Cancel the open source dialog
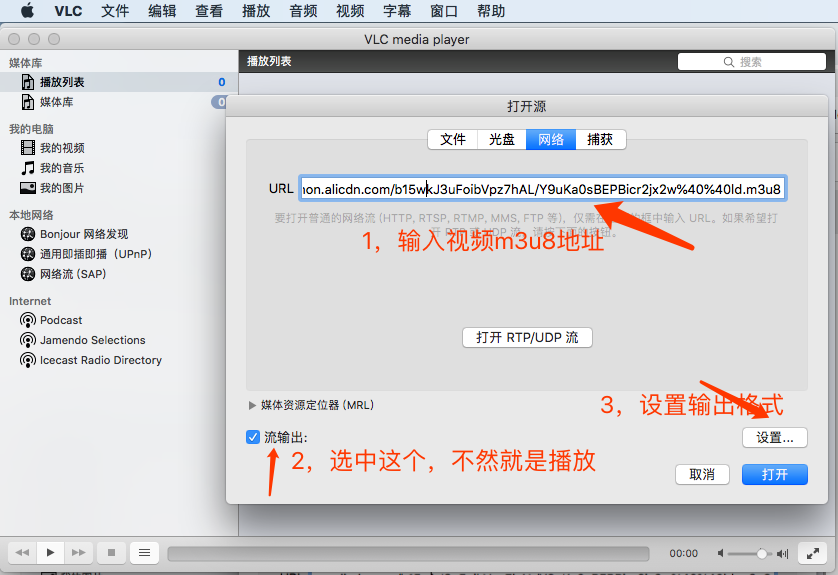This screenshot has width=838, height=575. [x=702, y=475]
